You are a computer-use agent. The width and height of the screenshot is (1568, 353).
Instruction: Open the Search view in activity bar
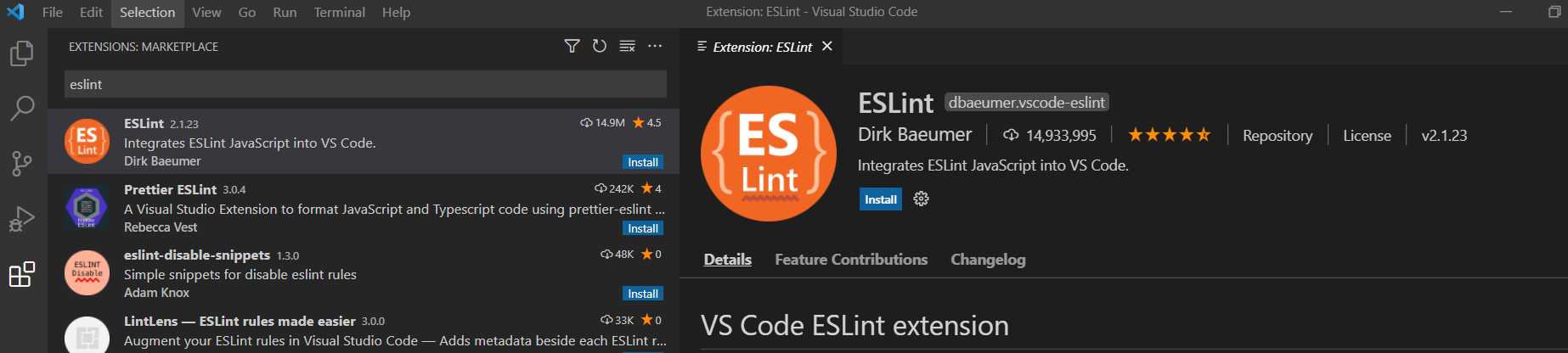coord(21,108)
